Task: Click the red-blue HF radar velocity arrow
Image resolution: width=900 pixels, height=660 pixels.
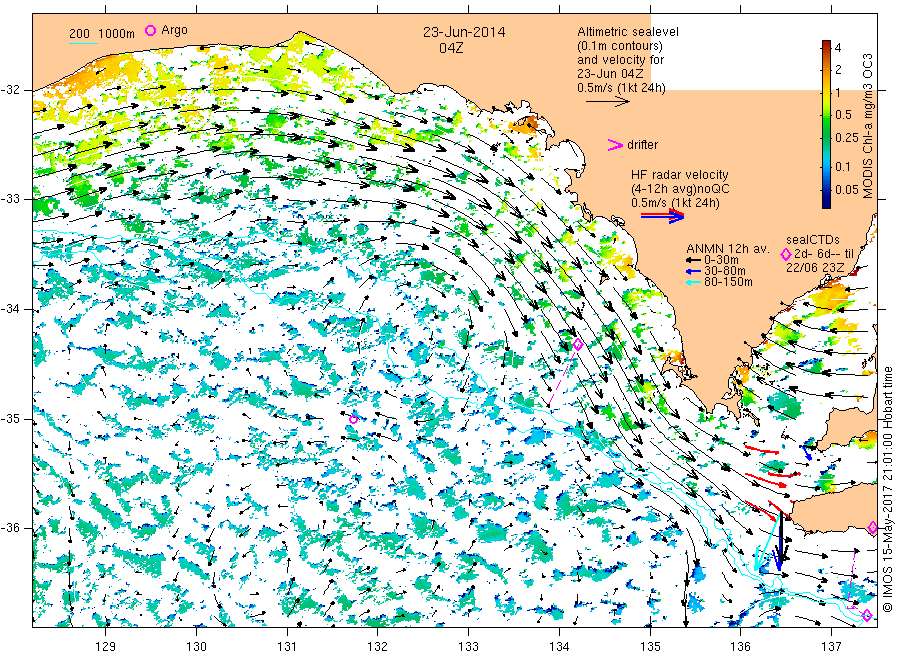Action: (x=663, y=216)
